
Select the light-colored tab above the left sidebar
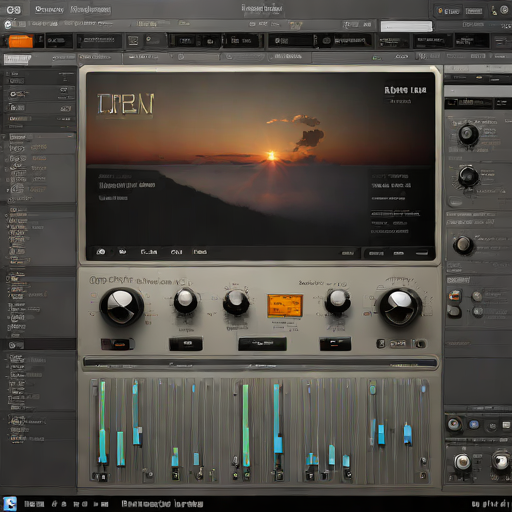pos(17,59)
